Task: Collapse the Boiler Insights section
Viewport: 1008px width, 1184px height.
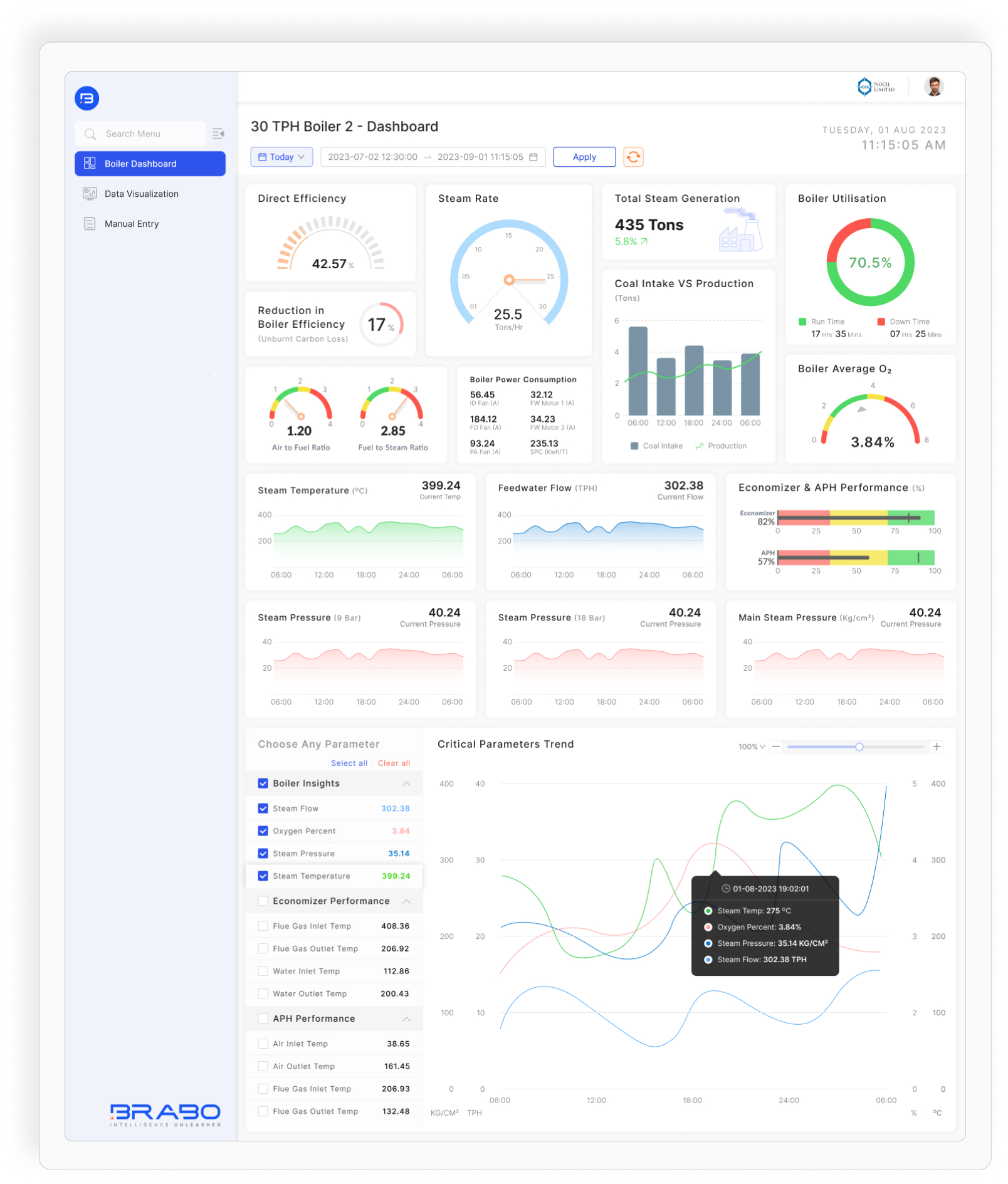Action: click(406, 783)
